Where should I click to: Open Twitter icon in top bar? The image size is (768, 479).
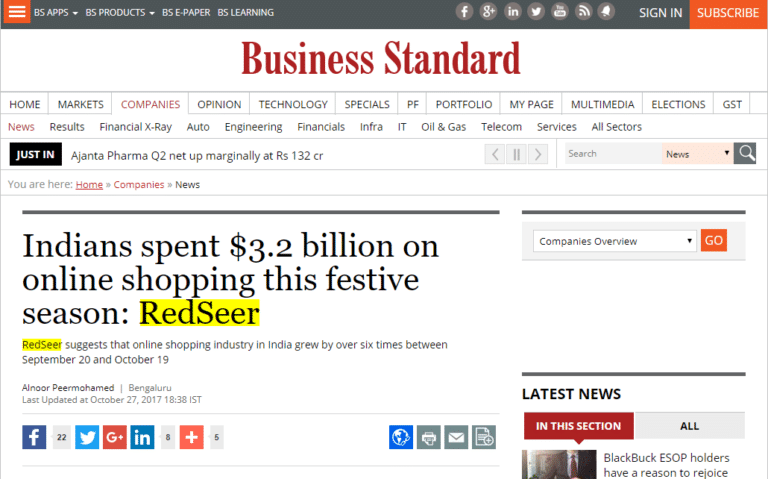(x=536, y=11)
